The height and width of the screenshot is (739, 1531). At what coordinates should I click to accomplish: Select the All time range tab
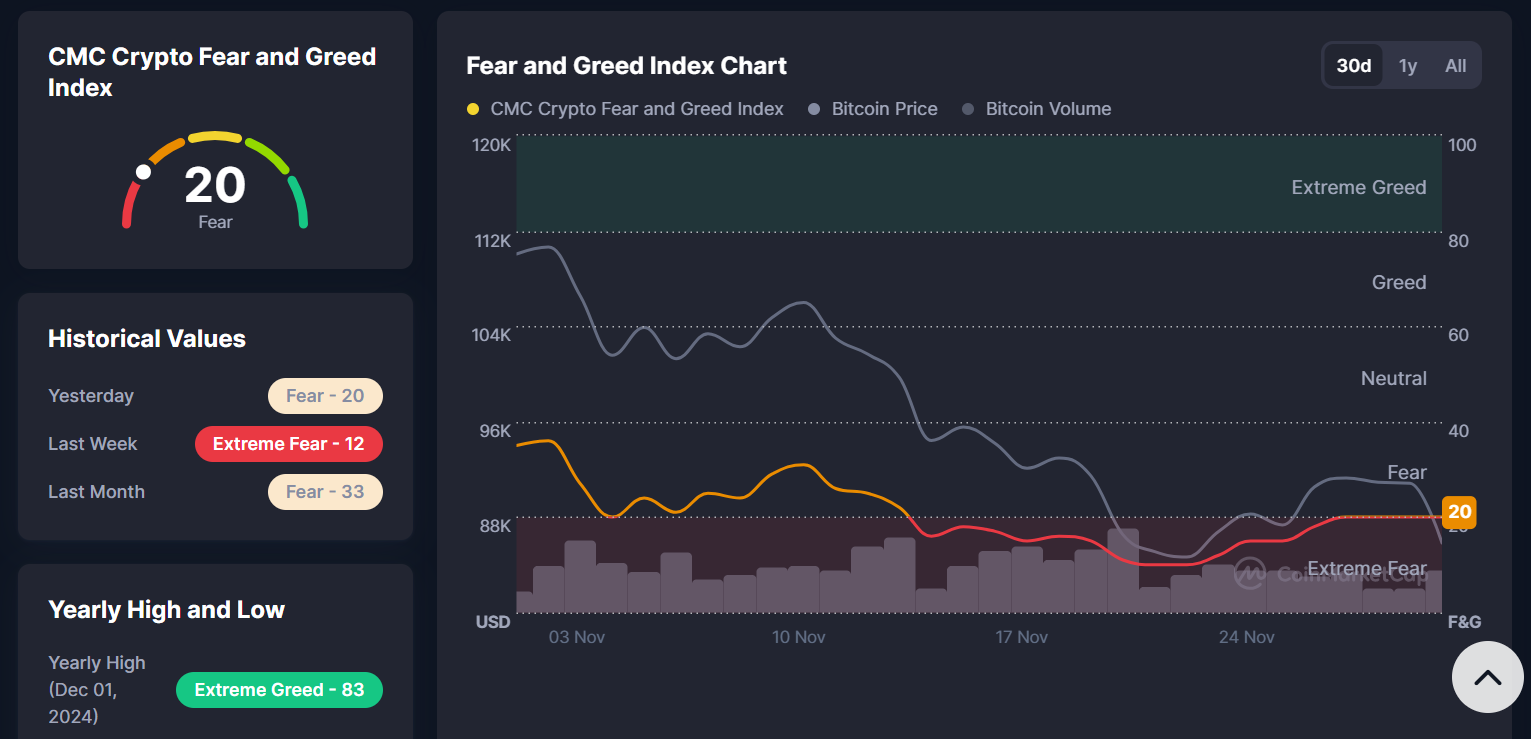click(x=1455, y=65)
